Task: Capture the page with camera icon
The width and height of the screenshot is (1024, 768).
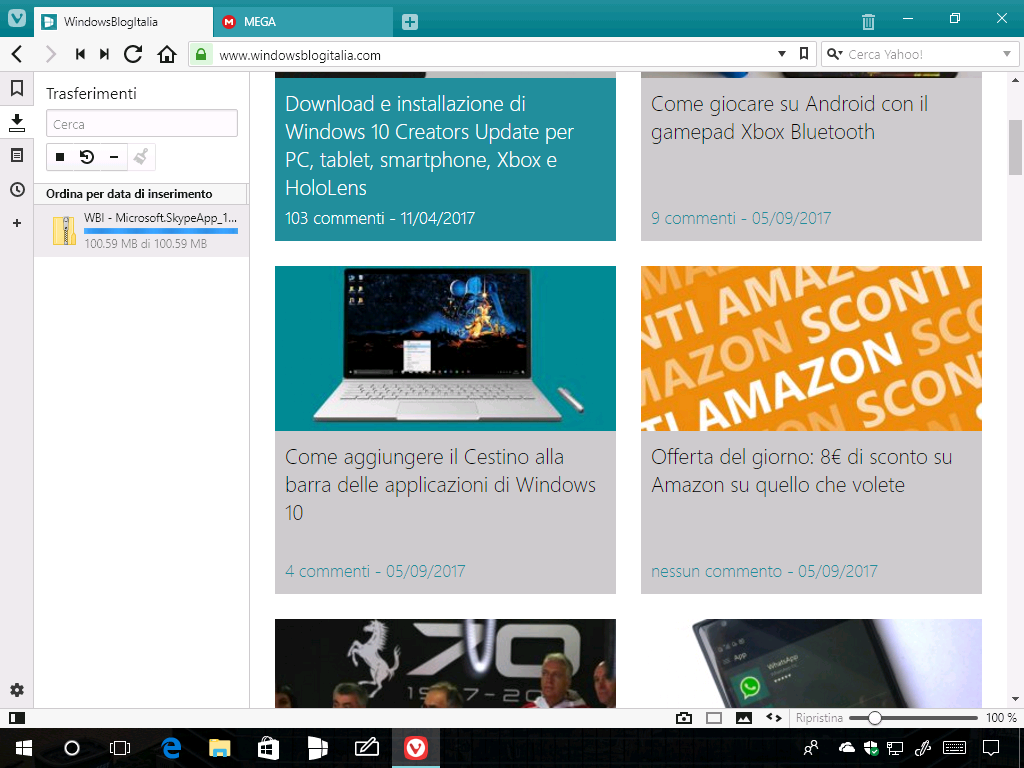Action: pos(684,718)
